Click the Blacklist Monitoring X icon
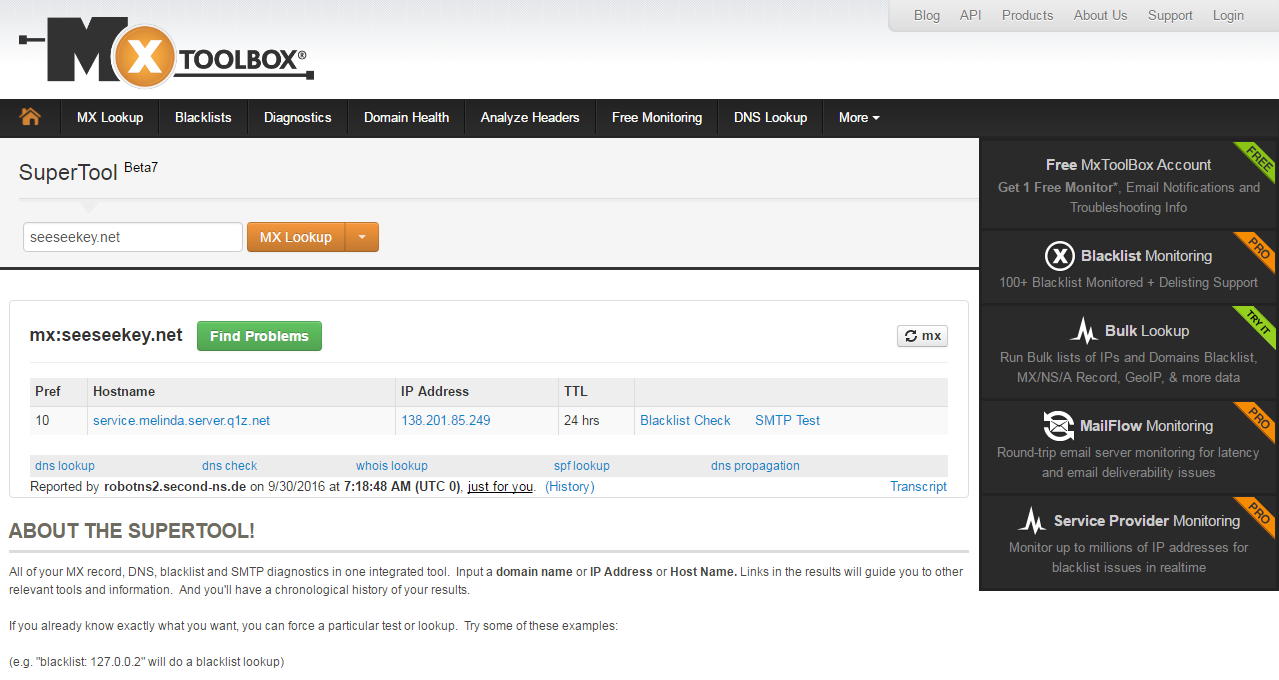Viewport: 1279px width, 680px height. click(x=1059, y=255)
